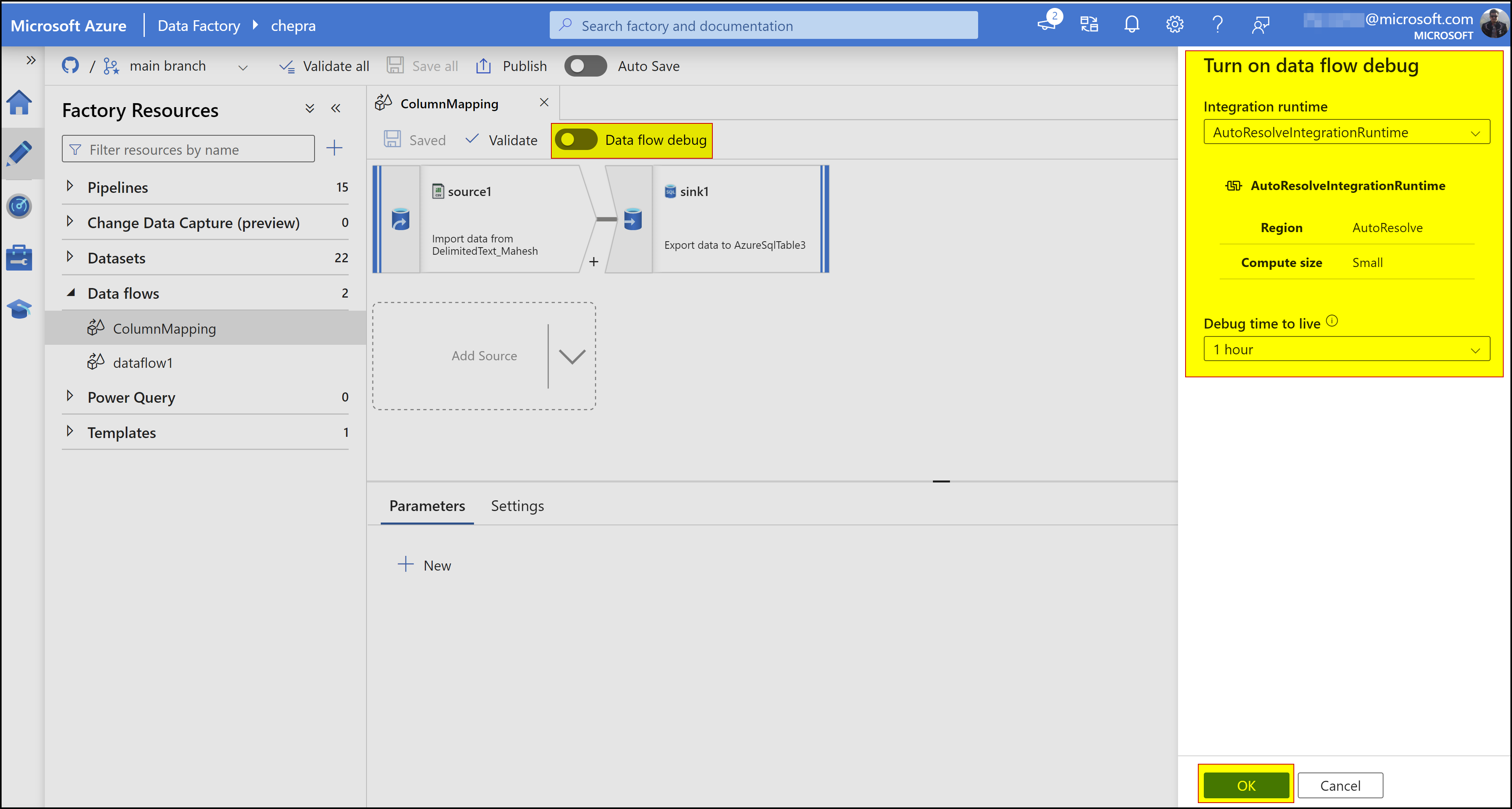Select the Parameters tab
This screenshot has width=1512, height=809.
click(427, 505)
